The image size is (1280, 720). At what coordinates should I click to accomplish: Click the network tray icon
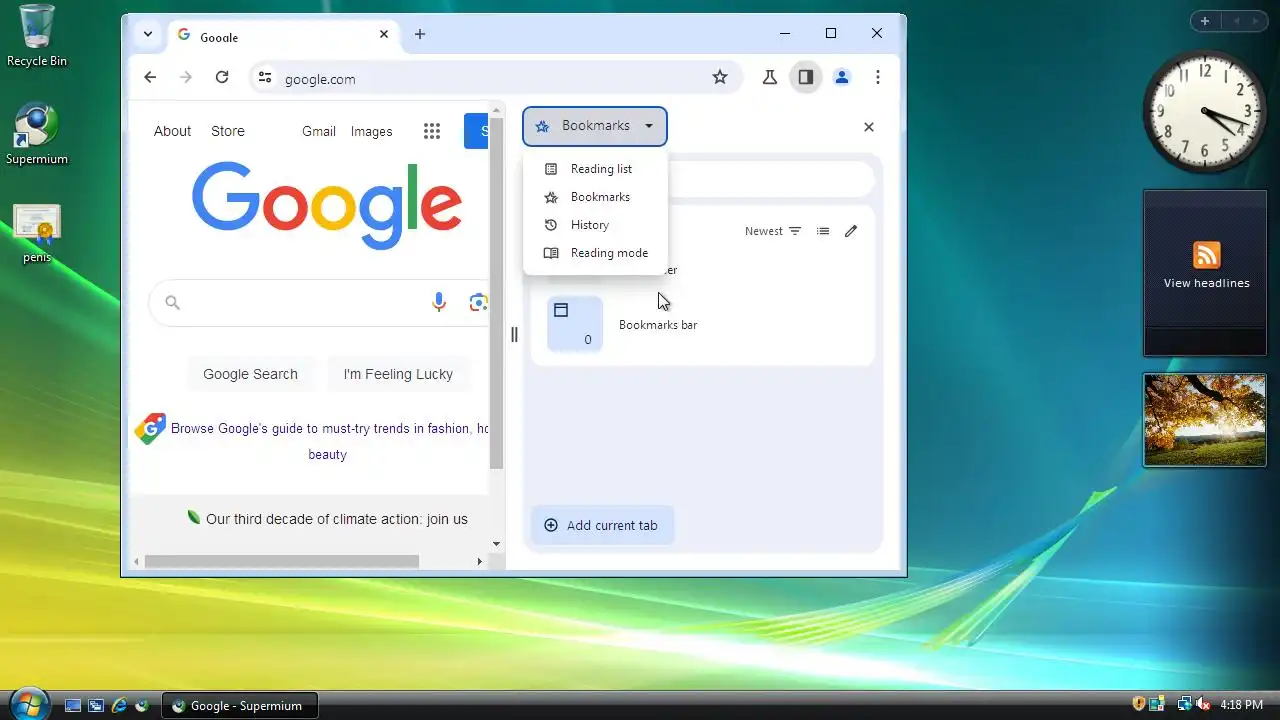[1184, 704]
